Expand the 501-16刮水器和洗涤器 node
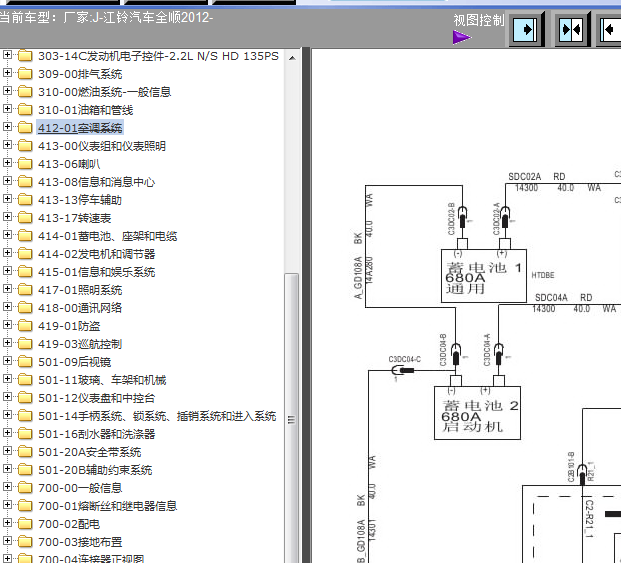621x563 pixels. [x=7, y=433]
